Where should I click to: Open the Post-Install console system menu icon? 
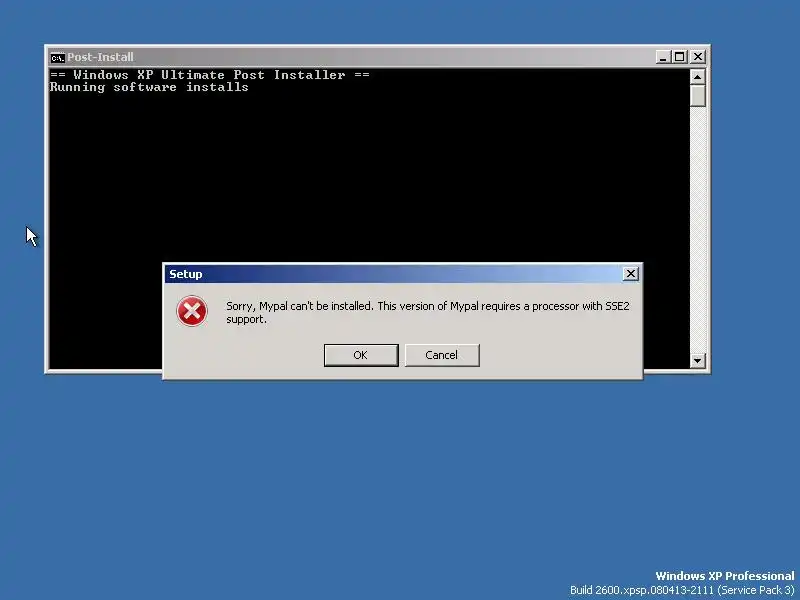pos(57,57)
